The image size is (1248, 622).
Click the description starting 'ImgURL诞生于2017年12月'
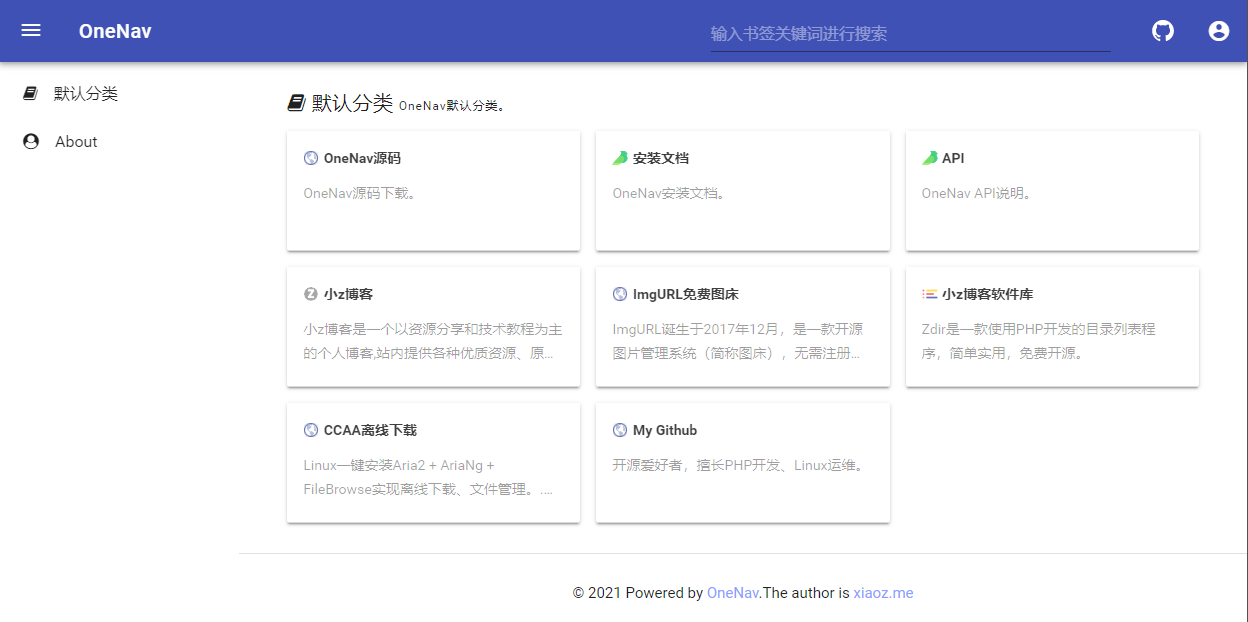pos(738,341)
